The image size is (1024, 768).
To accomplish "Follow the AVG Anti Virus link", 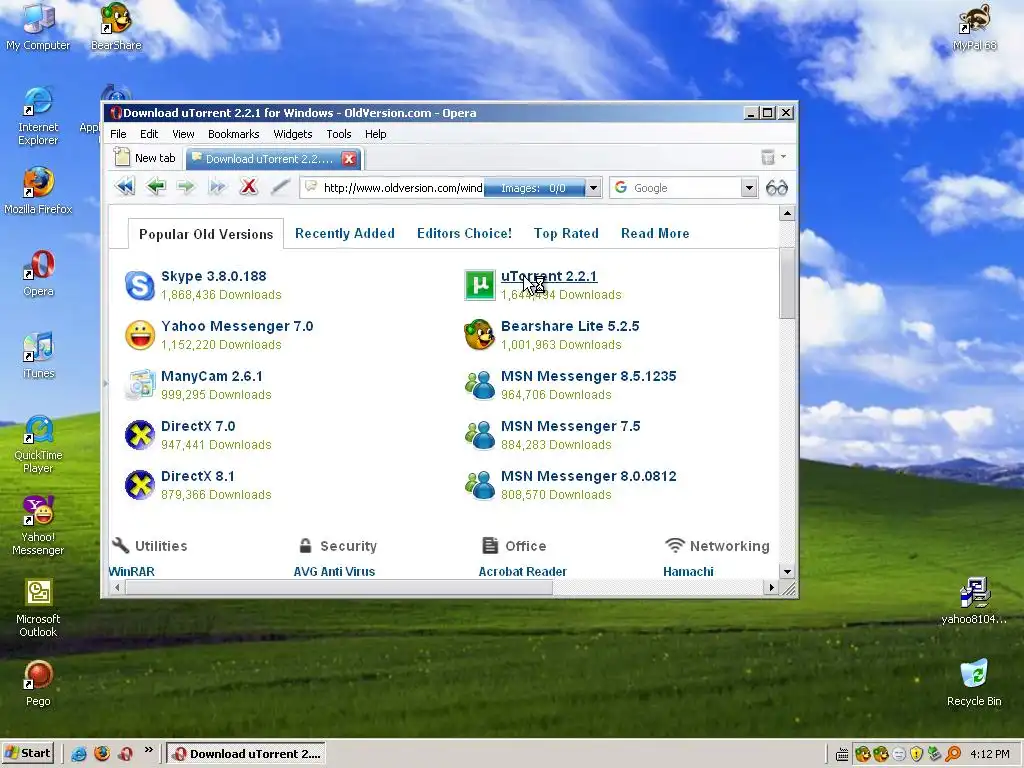I will click(x=334, y=571).
